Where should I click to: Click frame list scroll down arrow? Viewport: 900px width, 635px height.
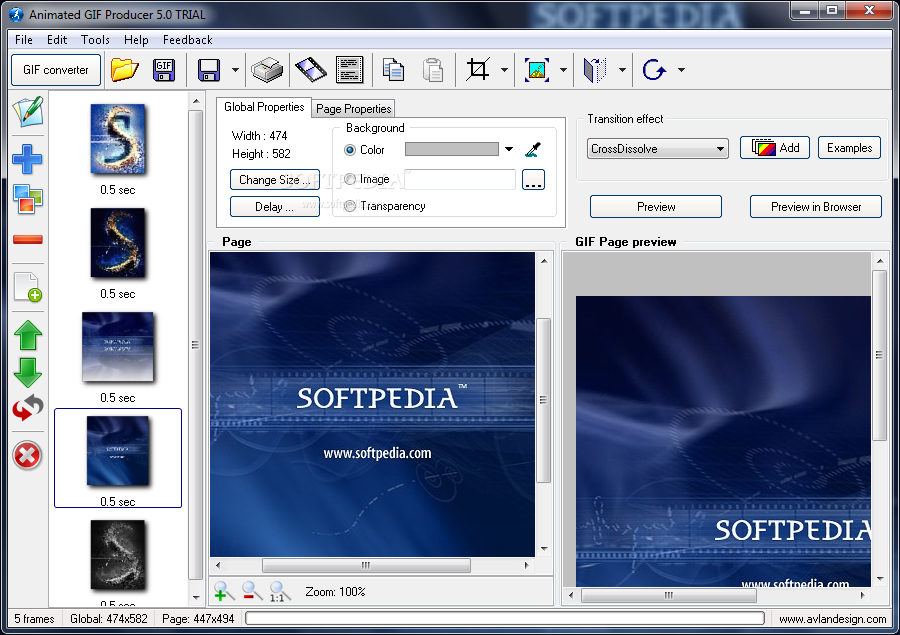[x=196, y=598]
